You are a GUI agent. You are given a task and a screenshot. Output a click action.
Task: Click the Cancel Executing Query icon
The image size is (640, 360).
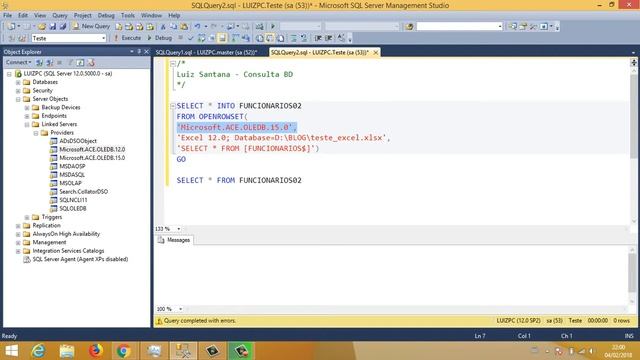click(180, 38)
